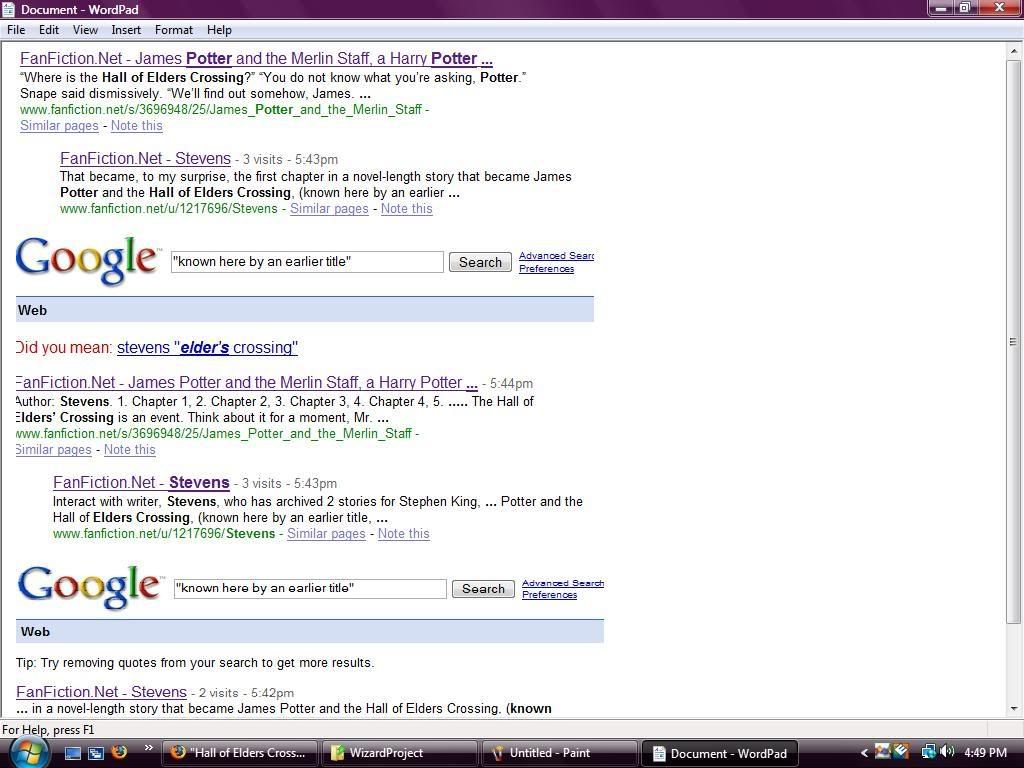This screenshot has height=768, width=1024.
Task: Click Switch between windows quick launch icon
Action: [95, 753]
